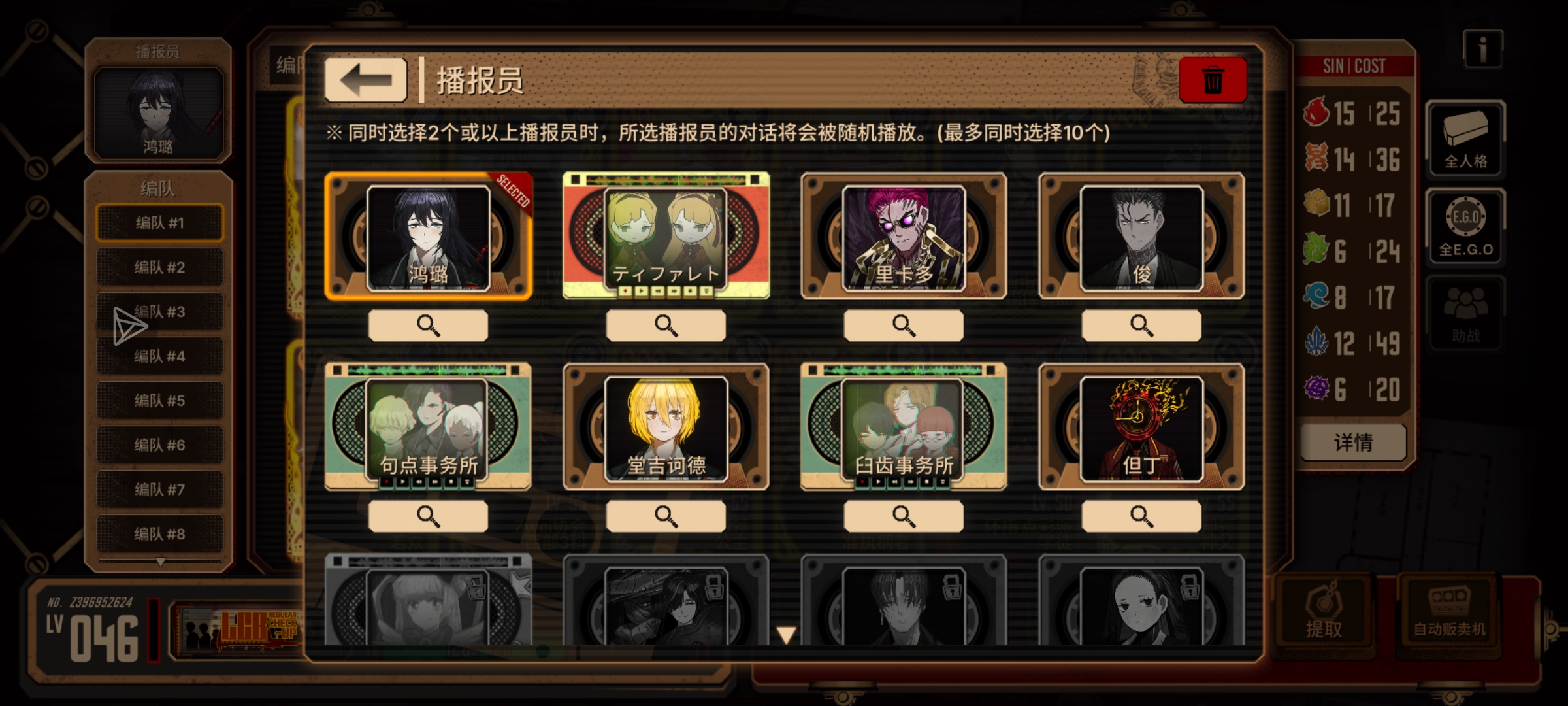Select the ティファレト announcer card
1568x706 pixels.
coord(666,235)
